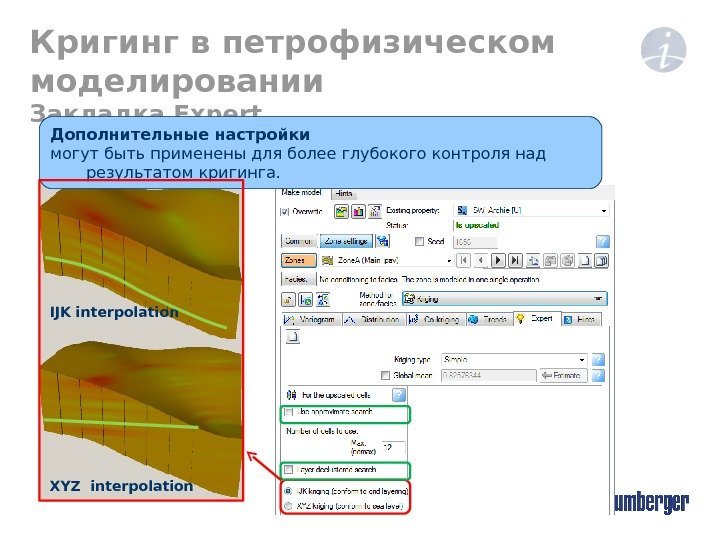Enable the Seed checkbox
This screenshot has height=540, width=720.
click(419, 241)
